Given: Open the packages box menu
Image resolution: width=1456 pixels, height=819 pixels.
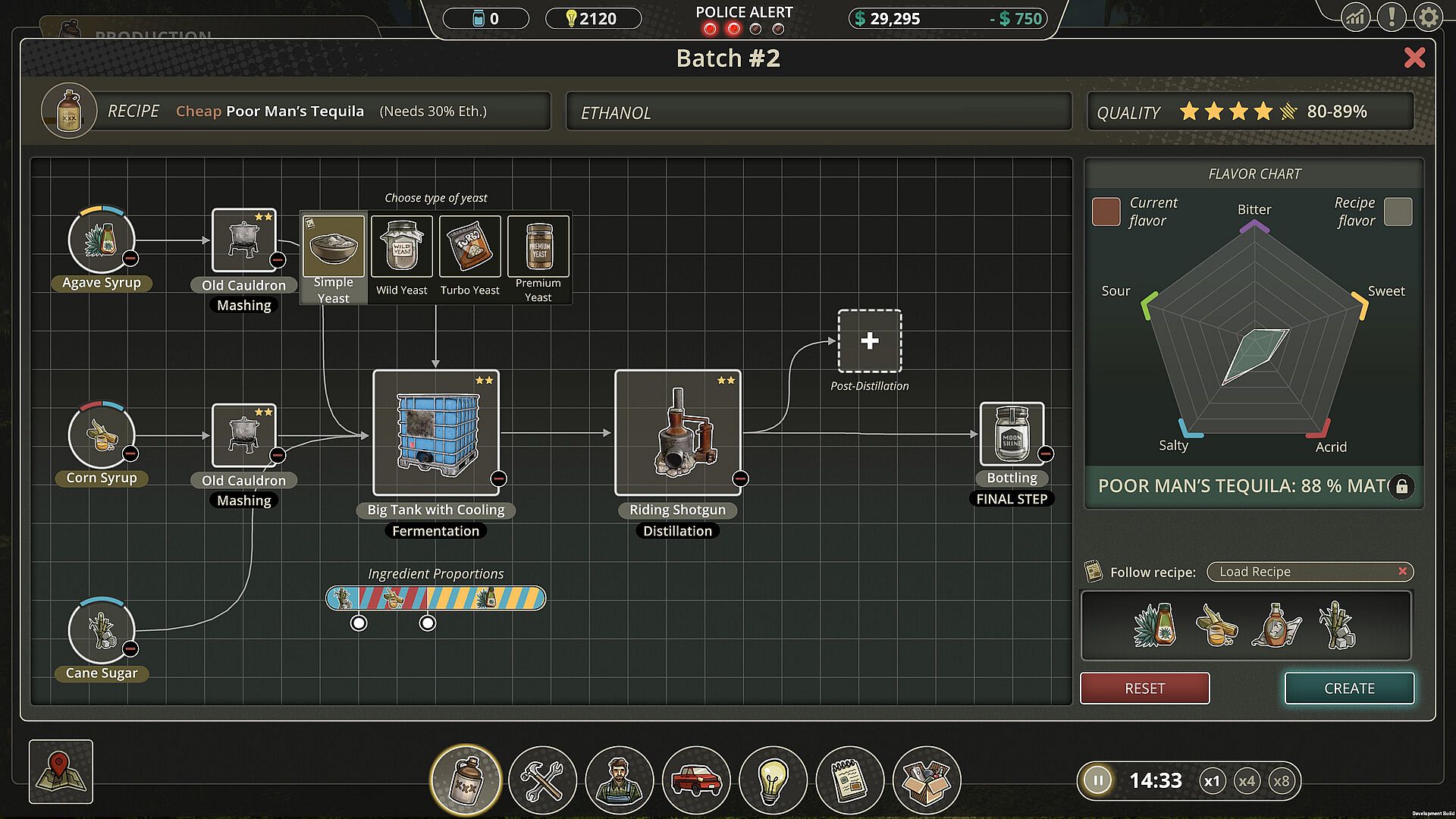Looking at the screenshot, I should tap(926, 780).
